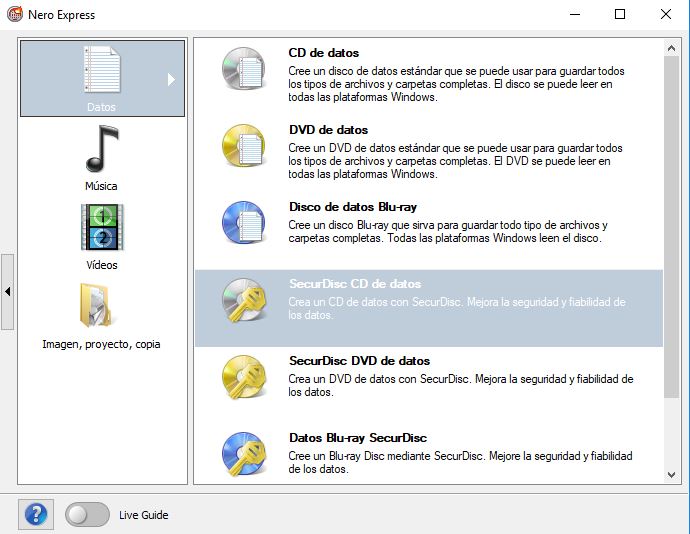
Task: Select the blue Blu-ray data disc icon
Action: pos(243,224)
